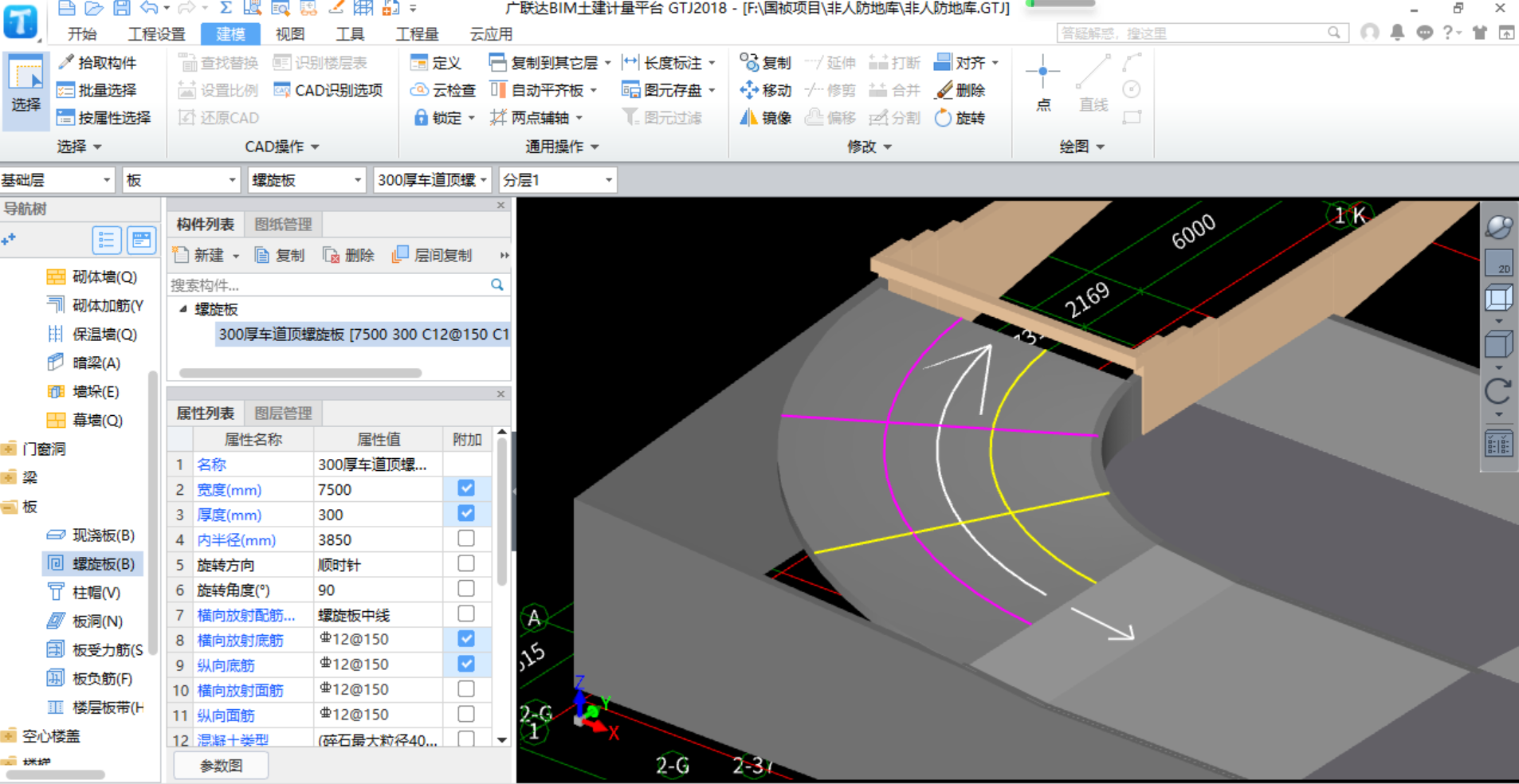Open the 视图 ribbon tab

coord(290,34)
